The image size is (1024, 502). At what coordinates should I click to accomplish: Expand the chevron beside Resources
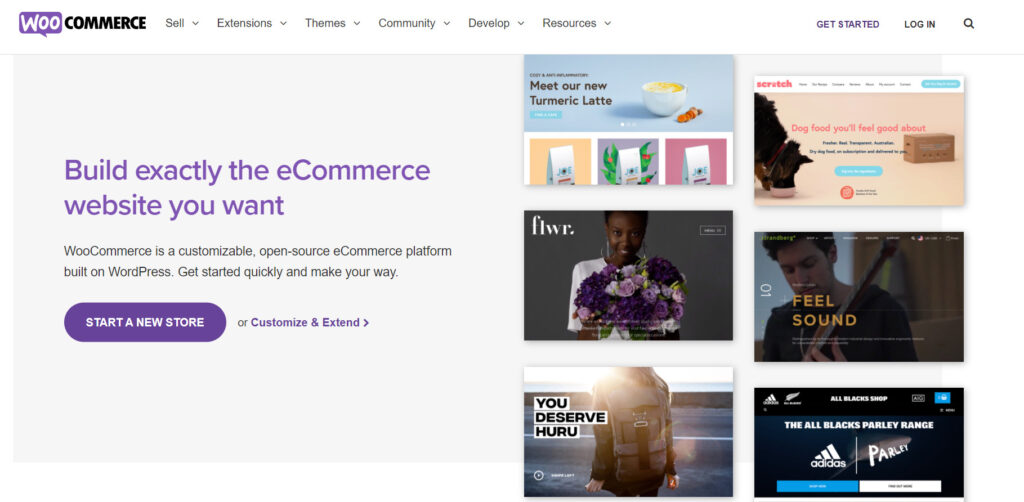(607, 24)
